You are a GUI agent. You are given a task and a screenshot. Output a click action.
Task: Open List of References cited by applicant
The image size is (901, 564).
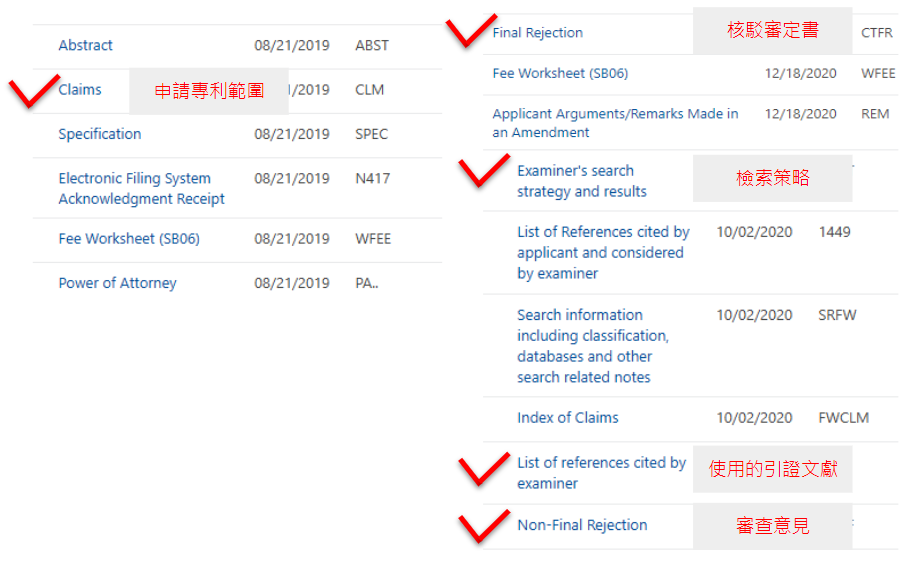603,252
